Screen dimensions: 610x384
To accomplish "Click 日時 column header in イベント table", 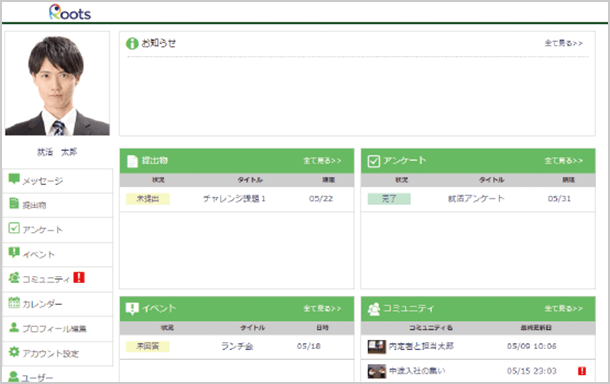I will click(x=323, y=328).
